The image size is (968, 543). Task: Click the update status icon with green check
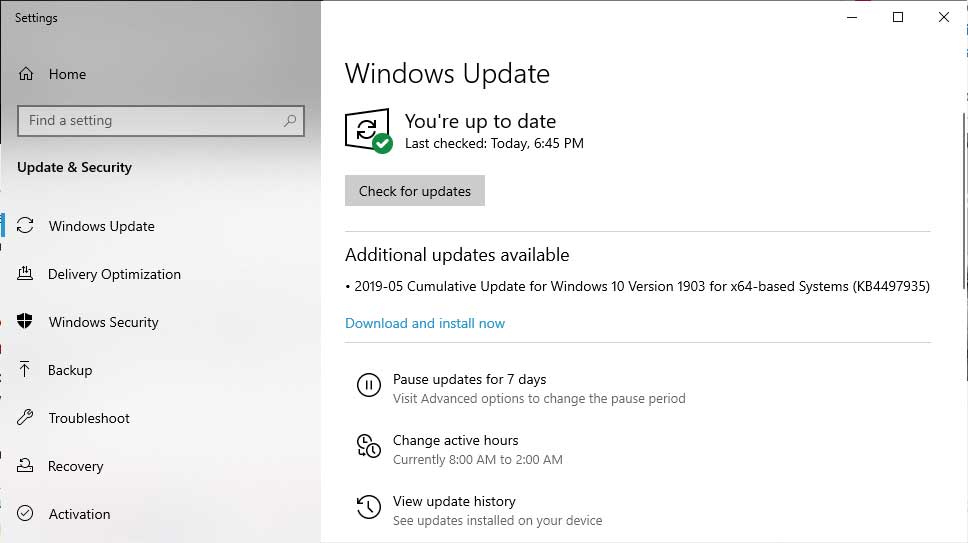[369, 131]
